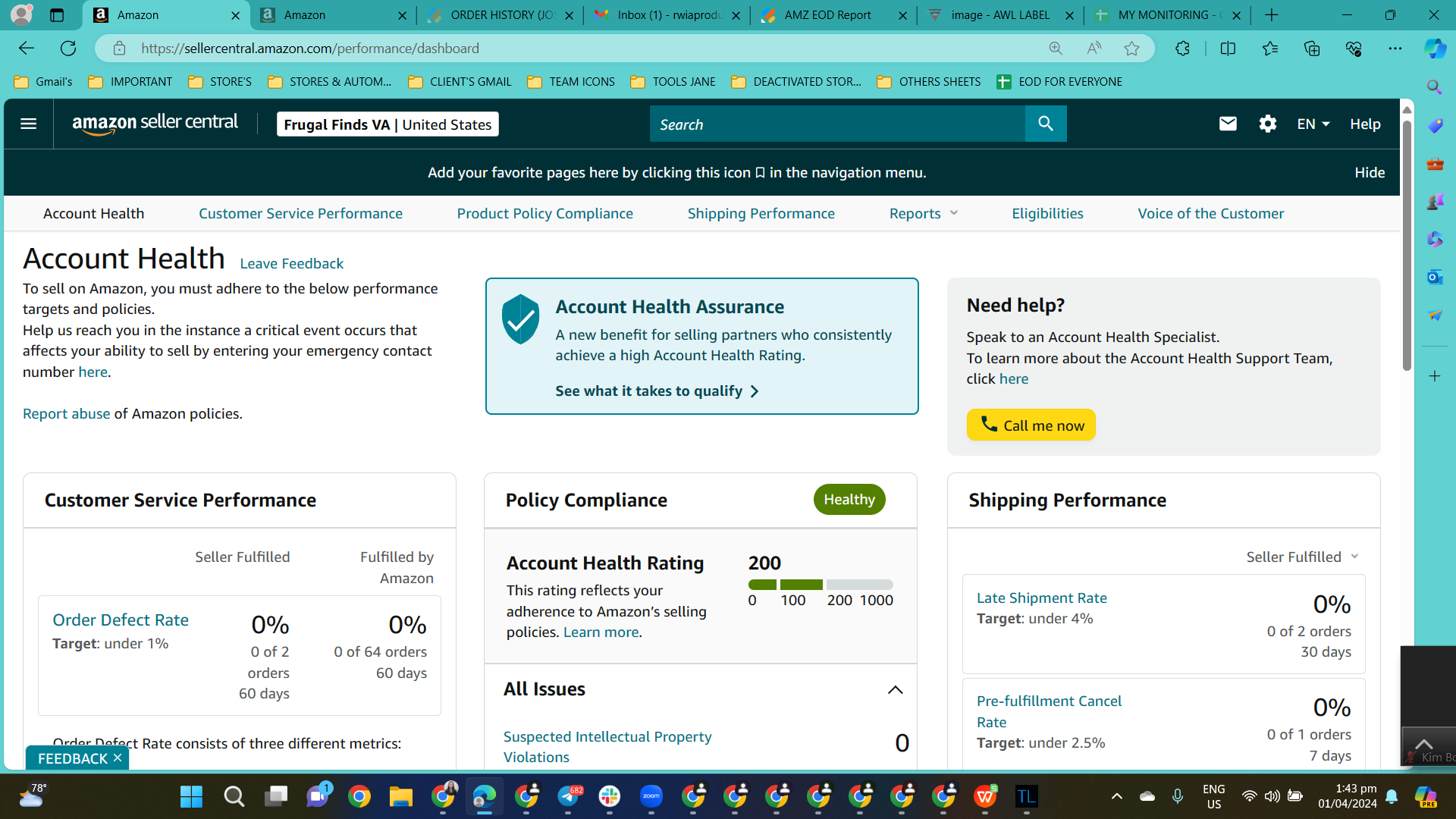Screen dimensions: 1456x819
Task: Open the Order Defect Rate link
Action: (x=121, y=620)
